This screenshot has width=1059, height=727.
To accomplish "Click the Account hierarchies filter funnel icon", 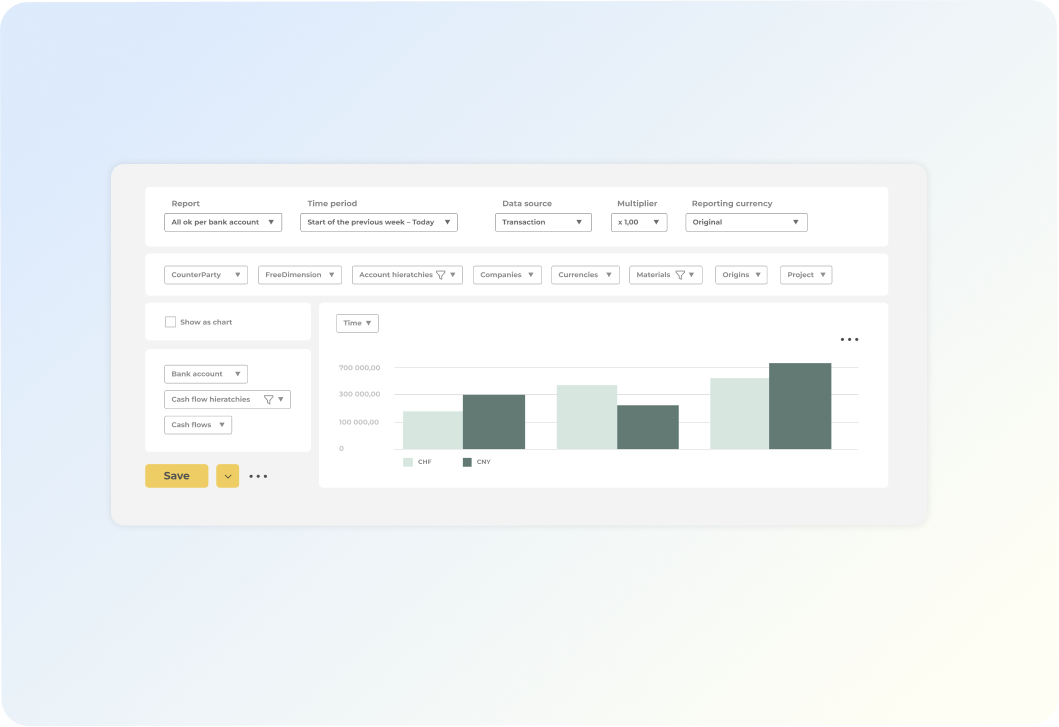I will (x=441, y=275).
